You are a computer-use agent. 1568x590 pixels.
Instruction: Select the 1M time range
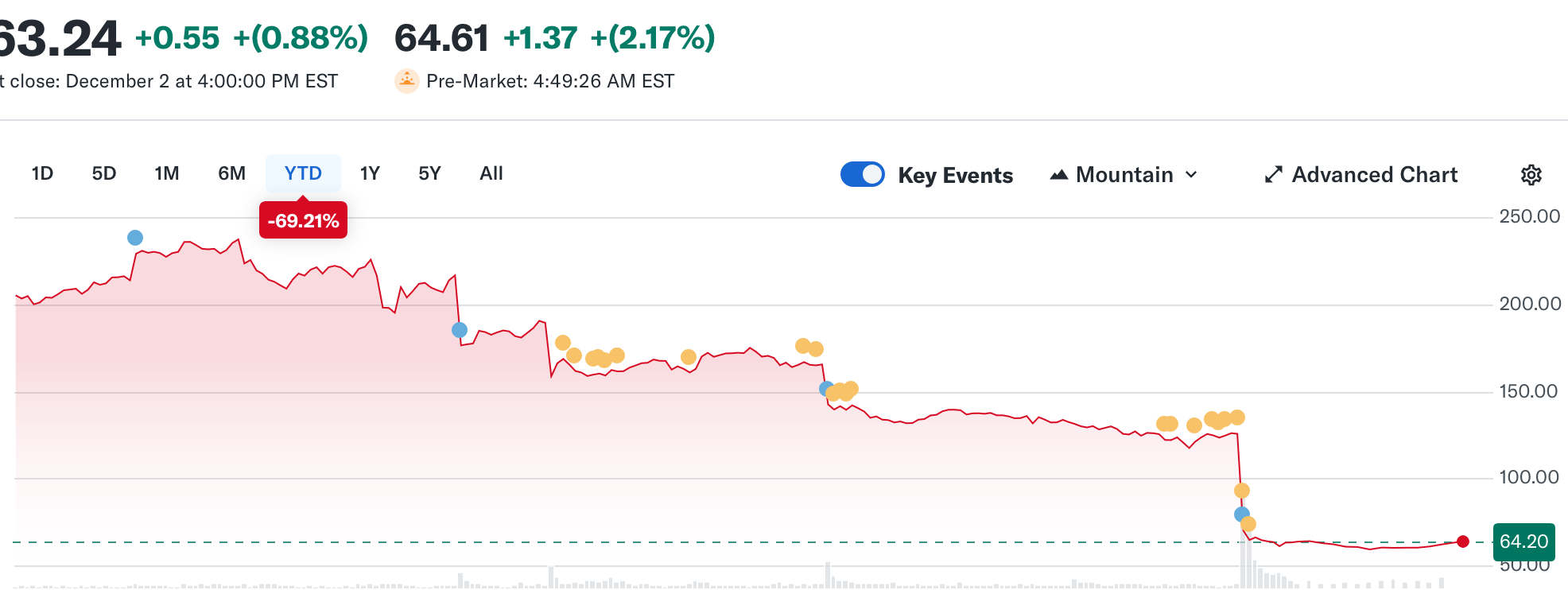(x=167, y=173)
